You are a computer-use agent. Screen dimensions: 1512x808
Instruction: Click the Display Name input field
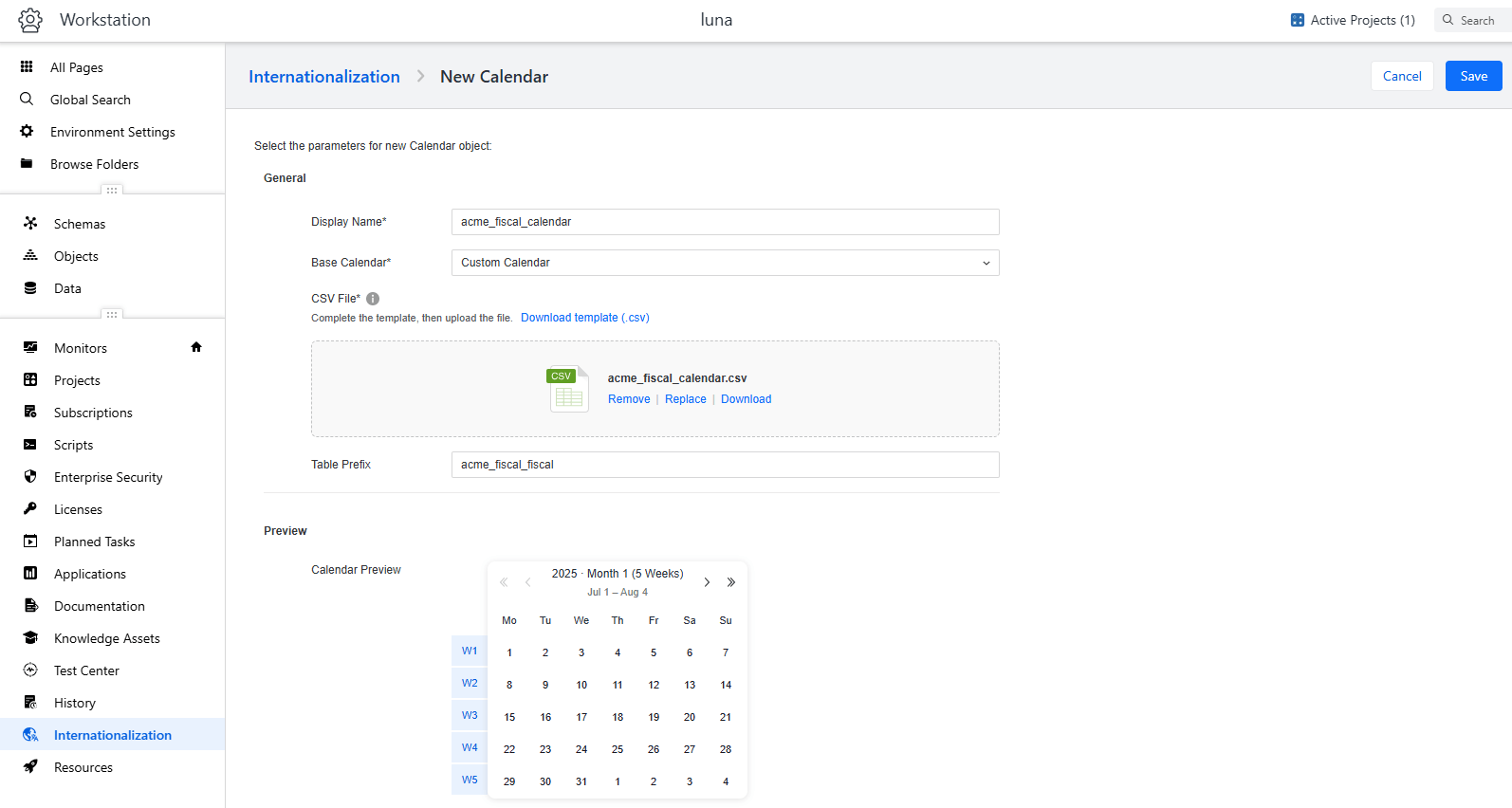pos(725,222)
